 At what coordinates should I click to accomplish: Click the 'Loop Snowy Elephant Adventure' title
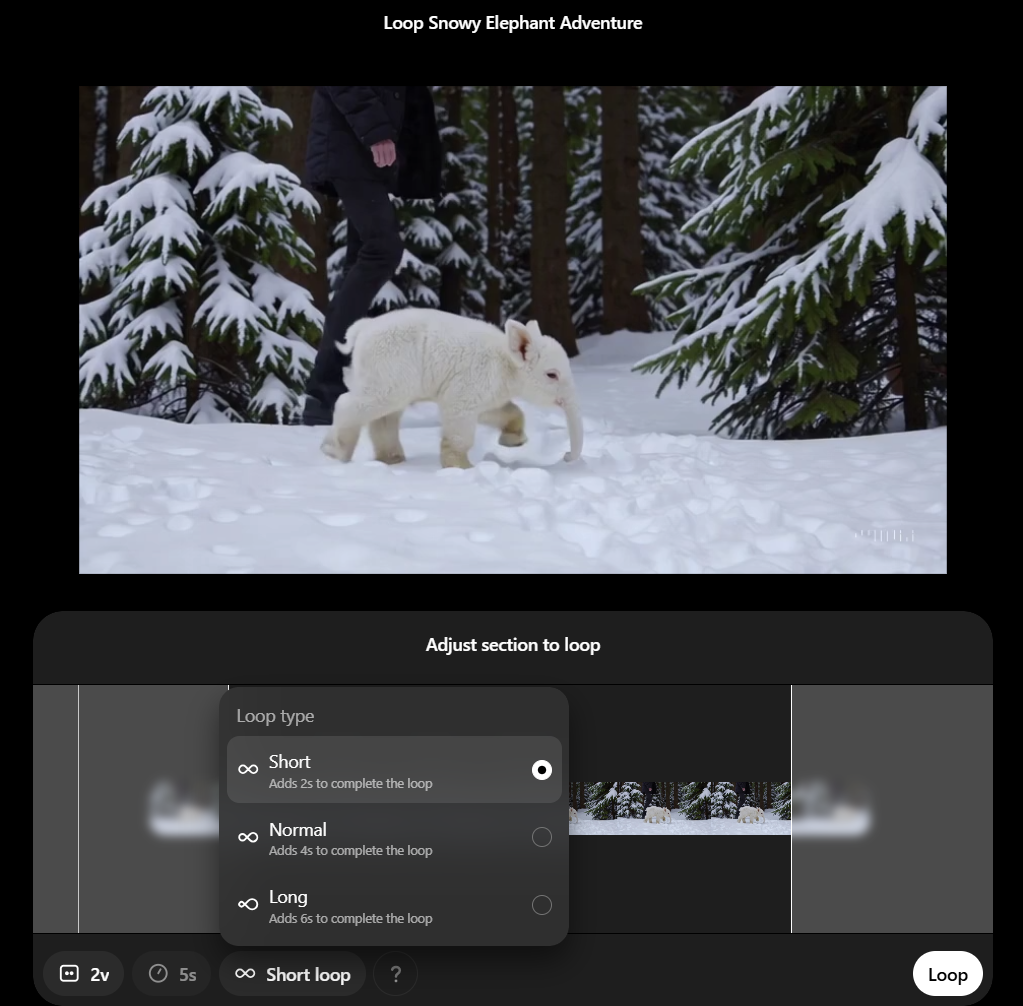point(513,23)
